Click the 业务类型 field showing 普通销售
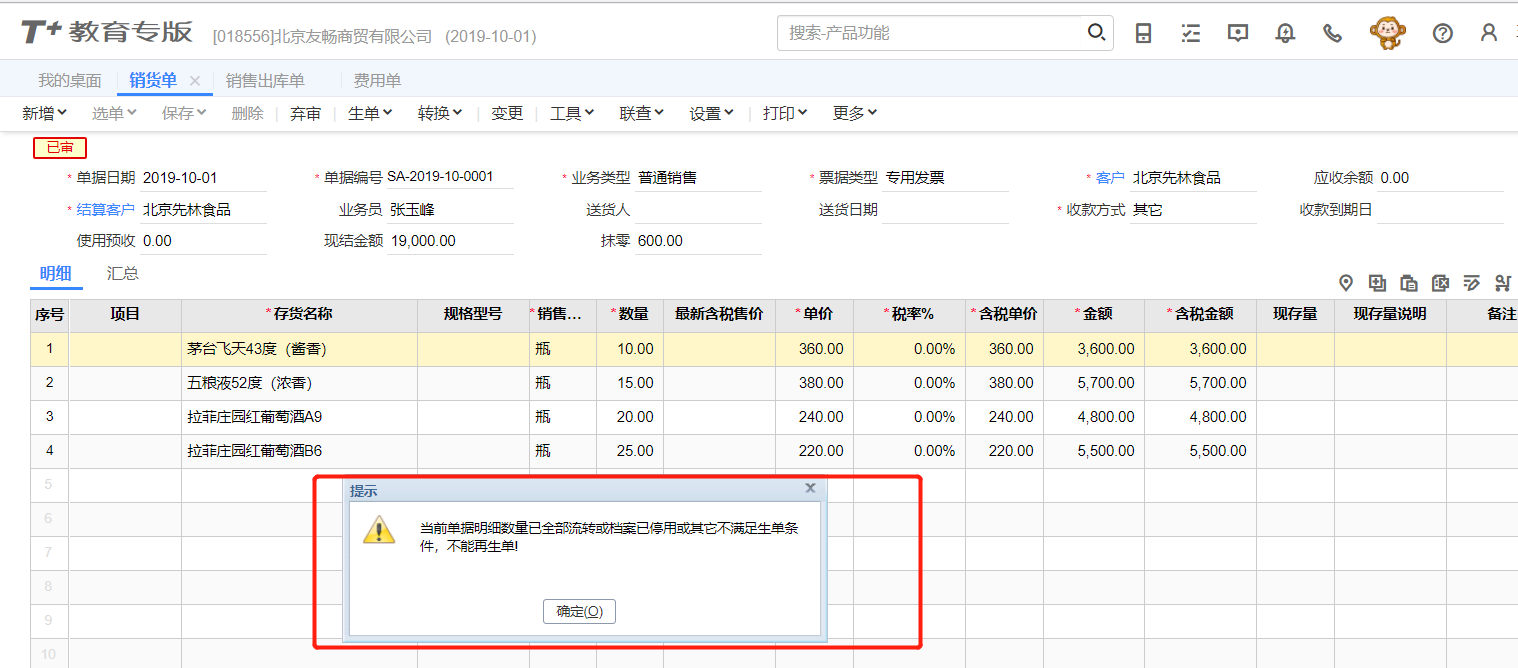 coord(698,178)
